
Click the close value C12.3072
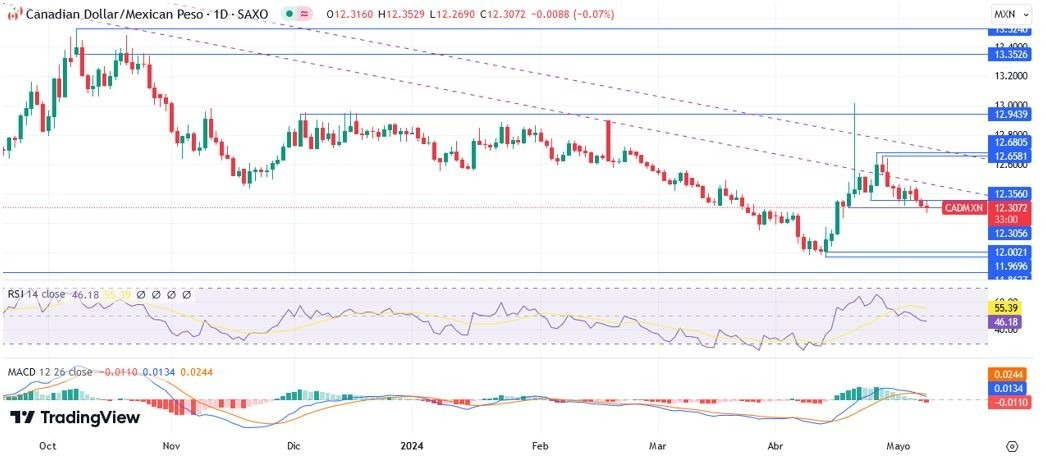[503, 14]
